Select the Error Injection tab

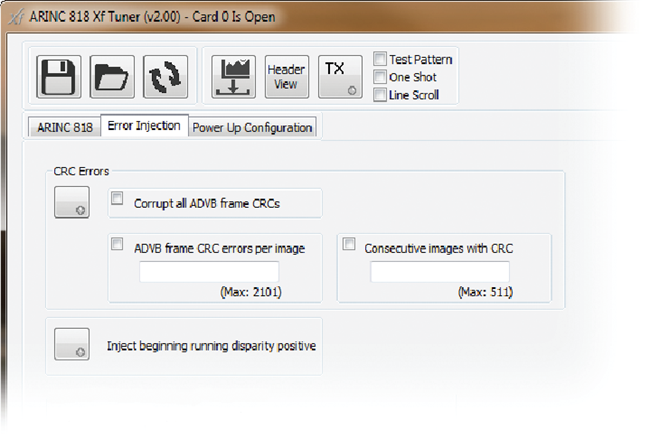tap(144, 126)
